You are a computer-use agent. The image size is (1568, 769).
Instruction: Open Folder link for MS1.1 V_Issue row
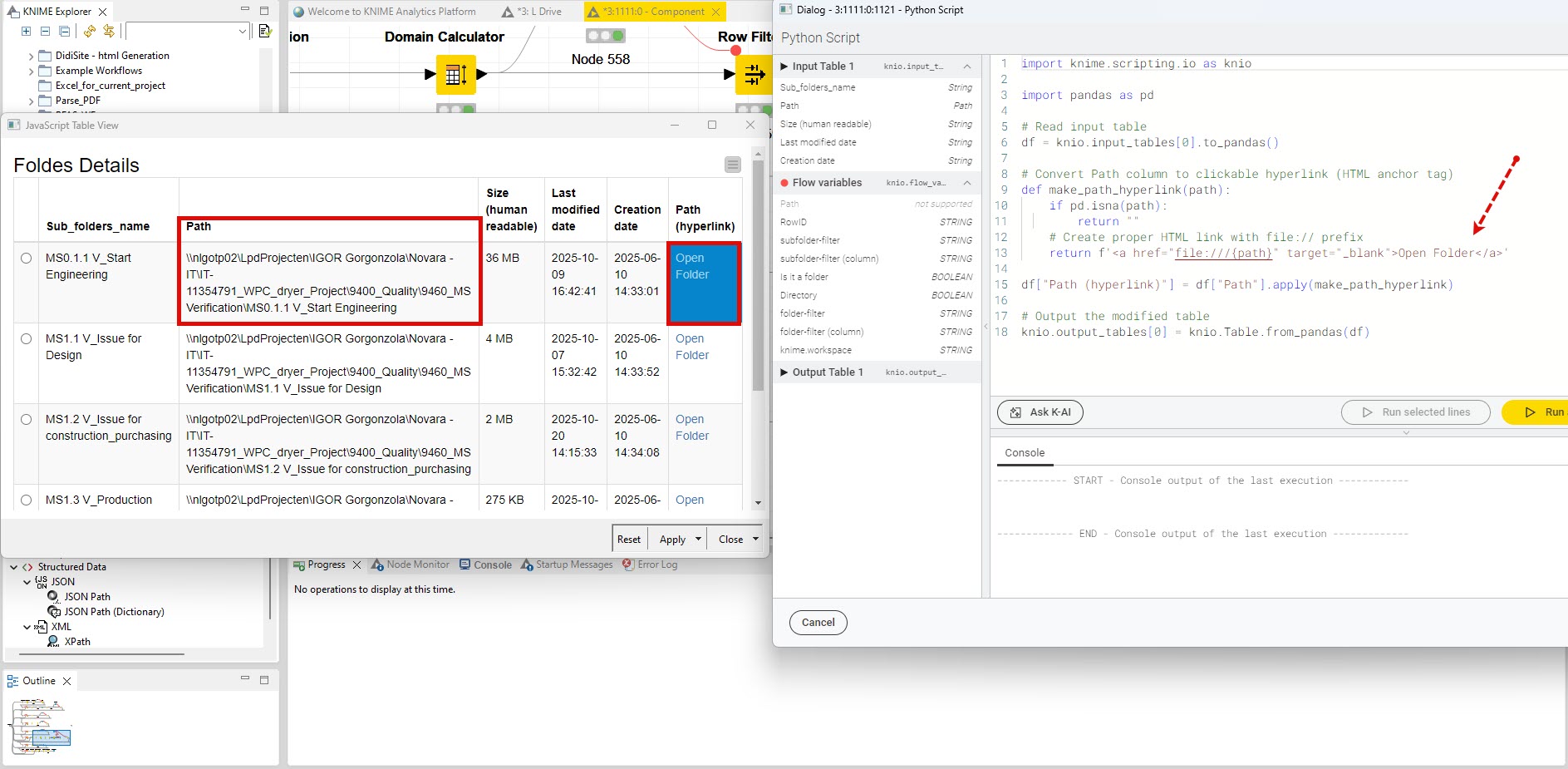tap(691, 347)
